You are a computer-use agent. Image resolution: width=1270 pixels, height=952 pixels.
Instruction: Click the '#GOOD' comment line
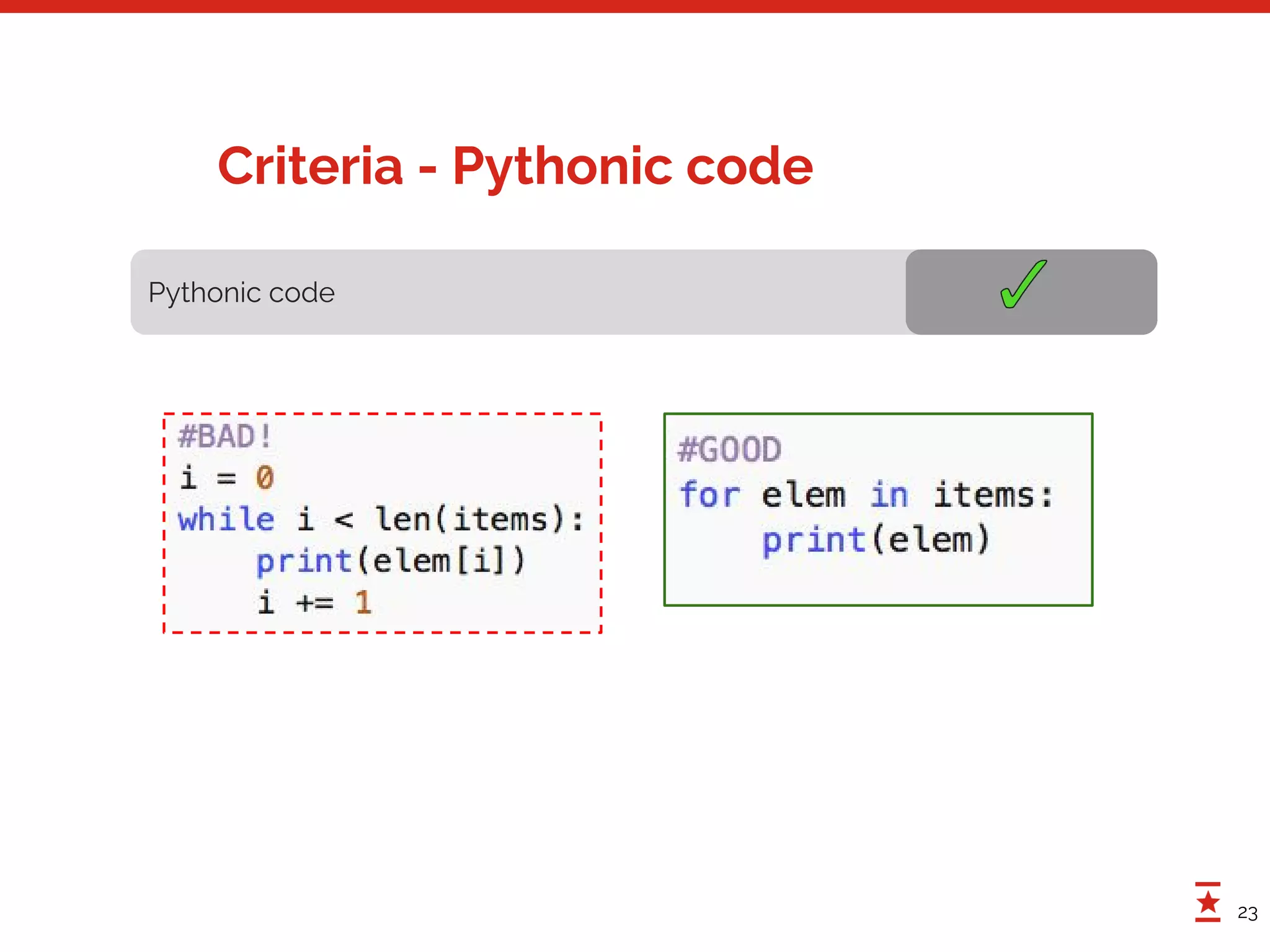[x=730, y=449]
